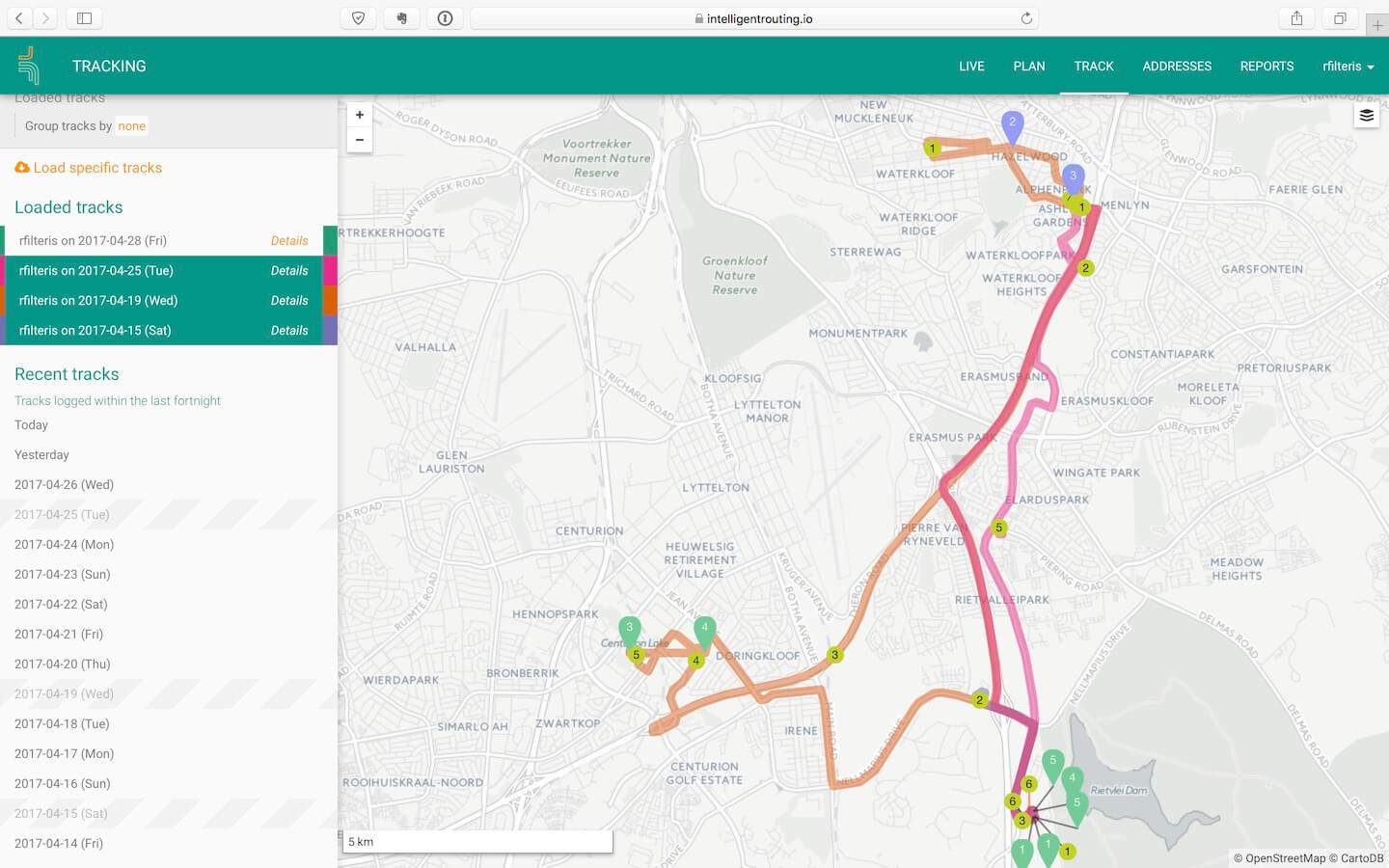Load the 2017-04-24 (Mon) recent track
1389x868 pixels.
65,545
